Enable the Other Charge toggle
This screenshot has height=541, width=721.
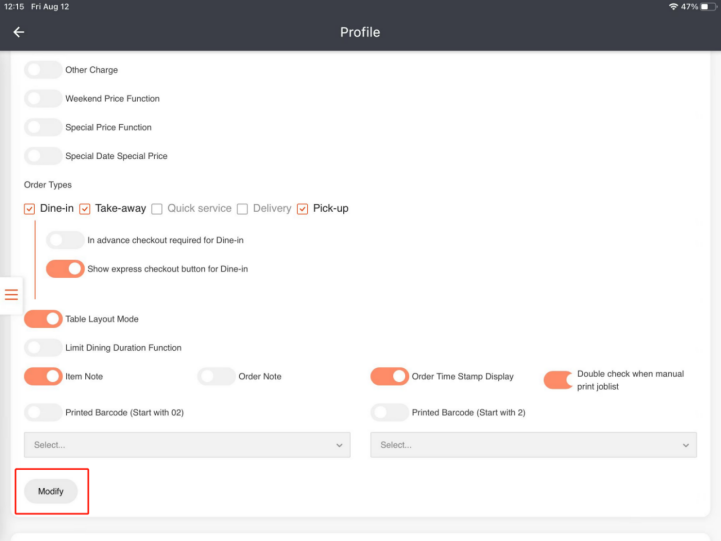tap(43, 70)
